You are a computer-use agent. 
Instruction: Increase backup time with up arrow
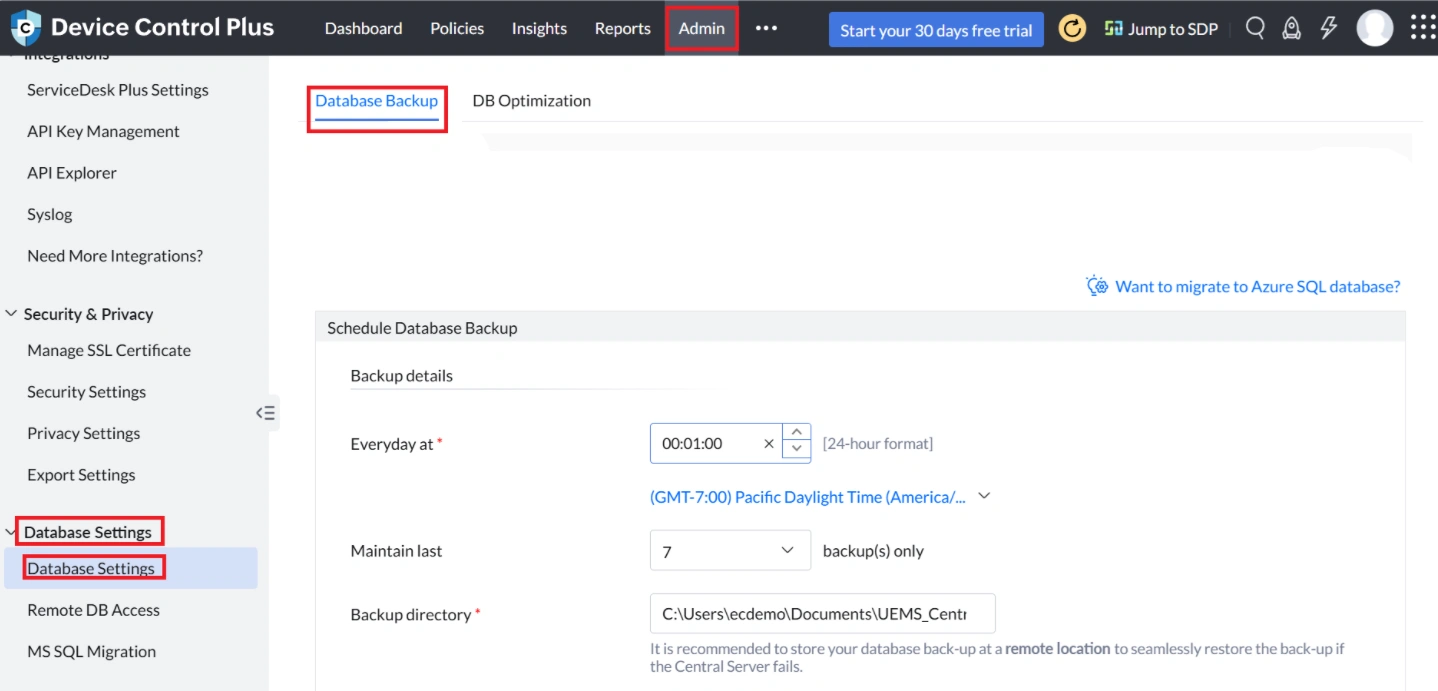pos(796,433)
